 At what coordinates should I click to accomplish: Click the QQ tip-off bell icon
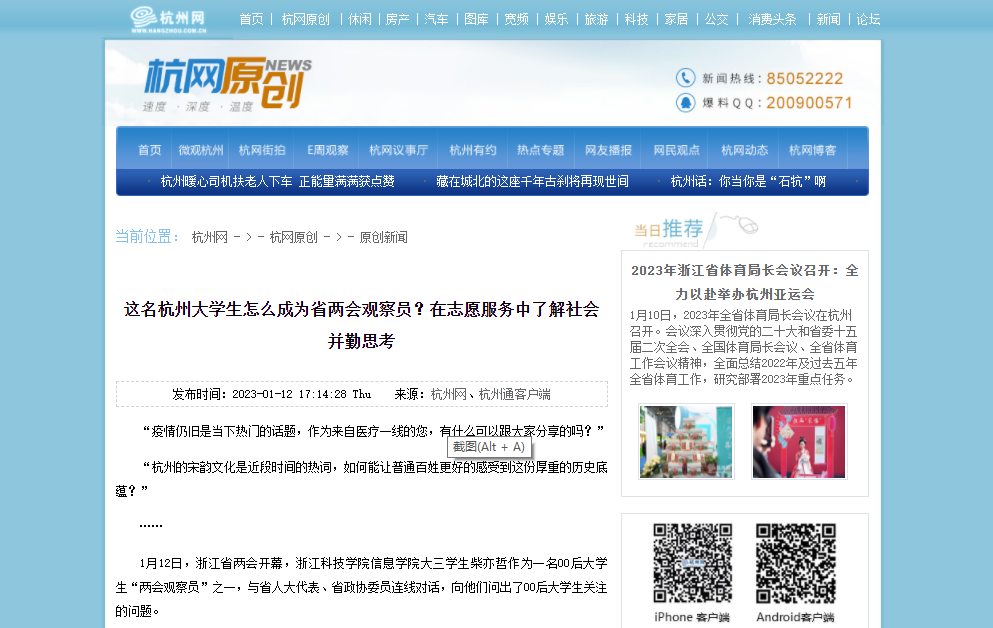[x=685, y=102]
